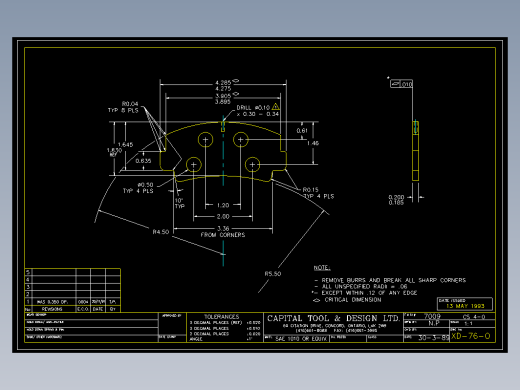Click the CS 4-0 field
The image size is (520, 390).
(x=474, y=317)
